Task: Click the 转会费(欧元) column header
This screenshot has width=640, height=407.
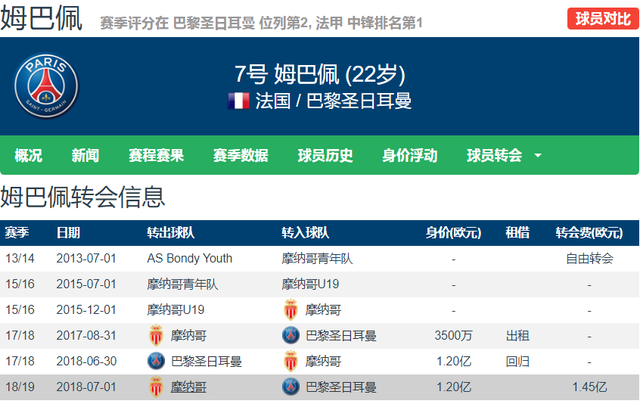Action: pyautogui.click(x=589, y=233)
